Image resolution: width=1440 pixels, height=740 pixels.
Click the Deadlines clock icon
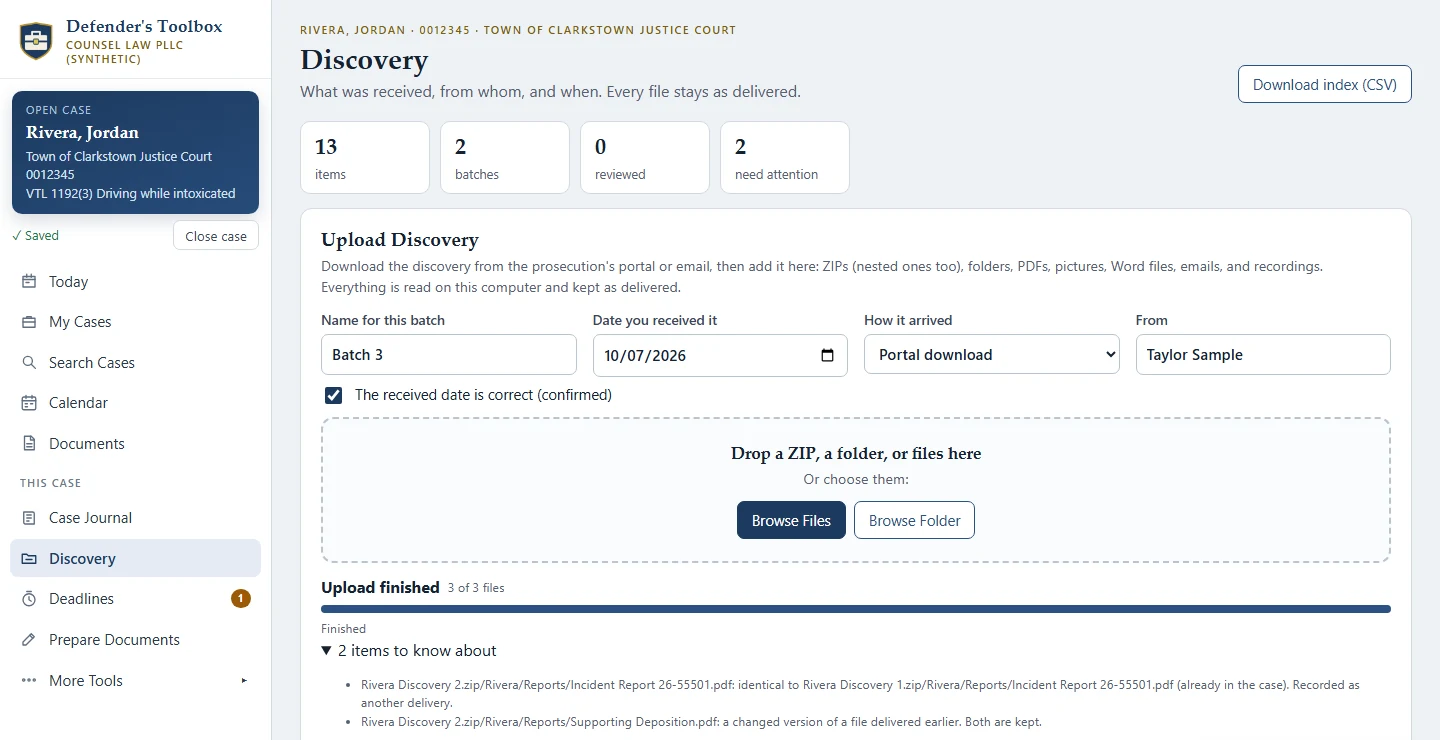pyautogui.click(x=29, y=599)
